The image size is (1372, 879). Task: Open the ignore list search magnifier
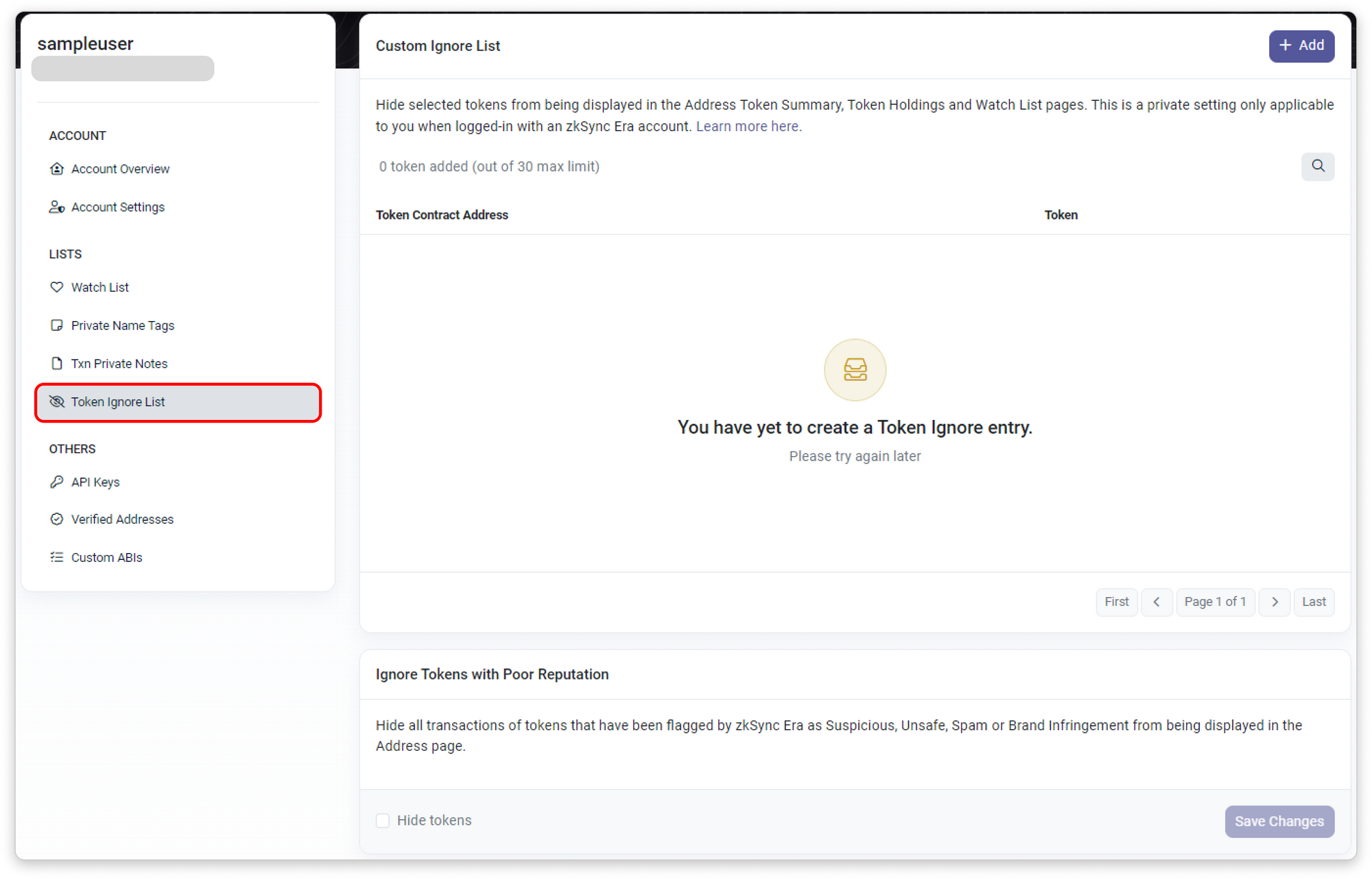click(x=1318, y=167)
